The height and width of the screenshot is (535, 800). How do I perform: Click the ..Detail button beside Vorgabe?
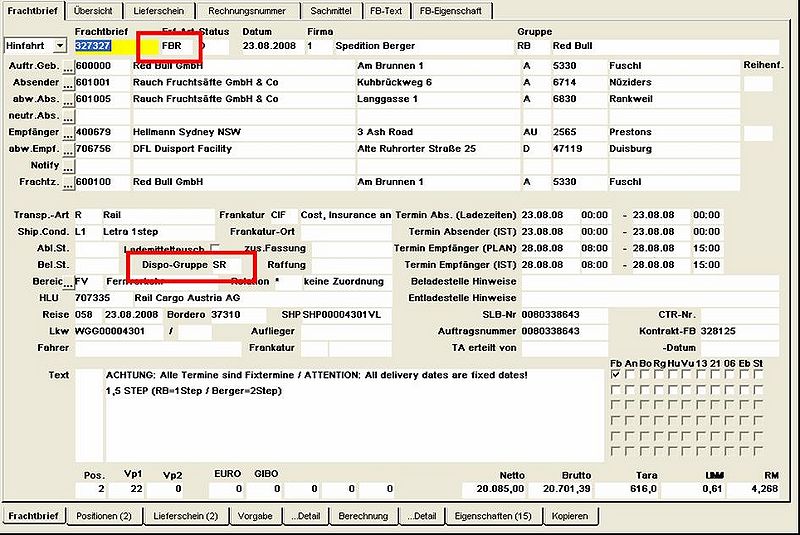306,516
